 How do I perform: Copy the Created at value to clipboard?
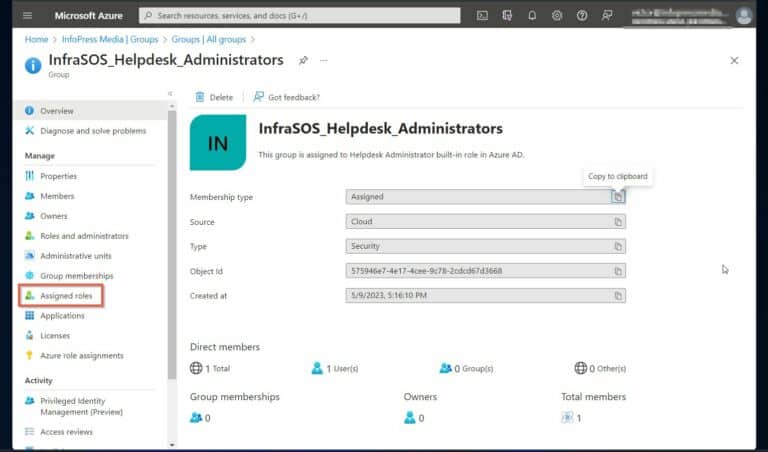tap(618, 296)
